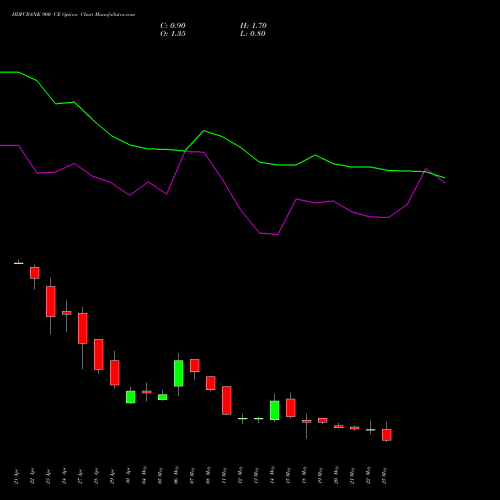
Task: Click the 11 May date label
Action: [224, 475]
